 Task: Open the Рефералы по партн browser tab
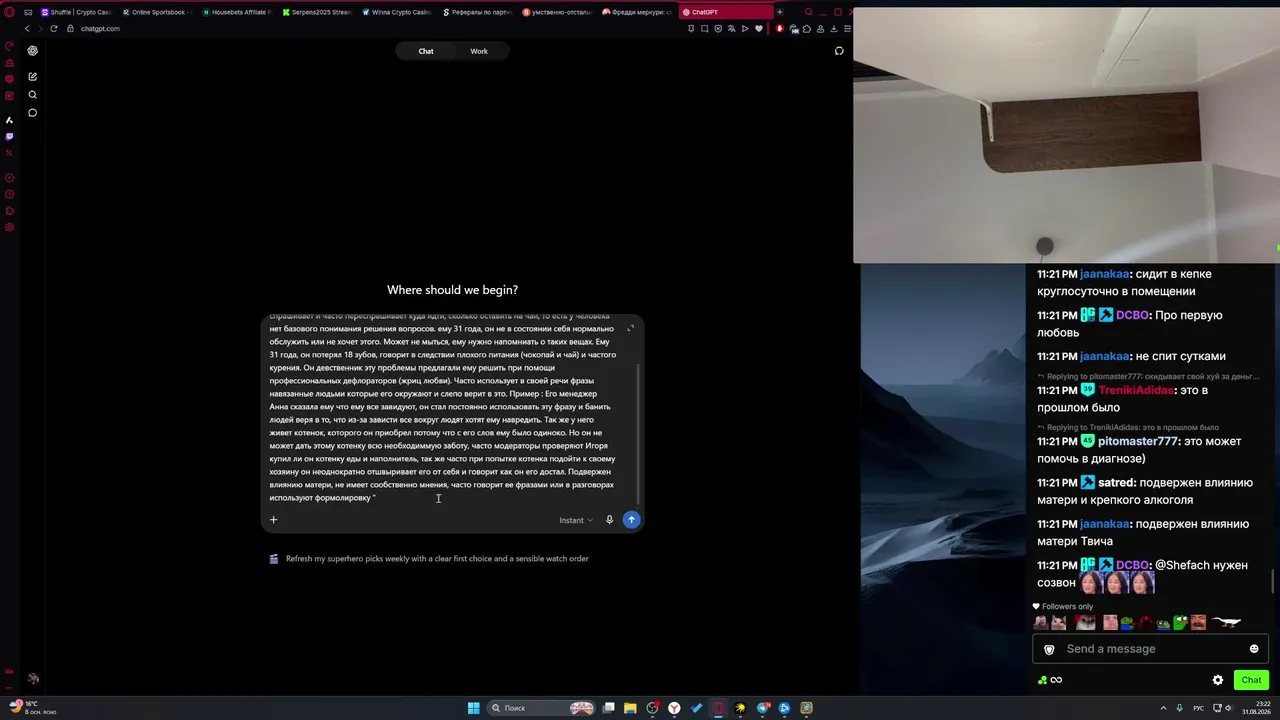477,12
